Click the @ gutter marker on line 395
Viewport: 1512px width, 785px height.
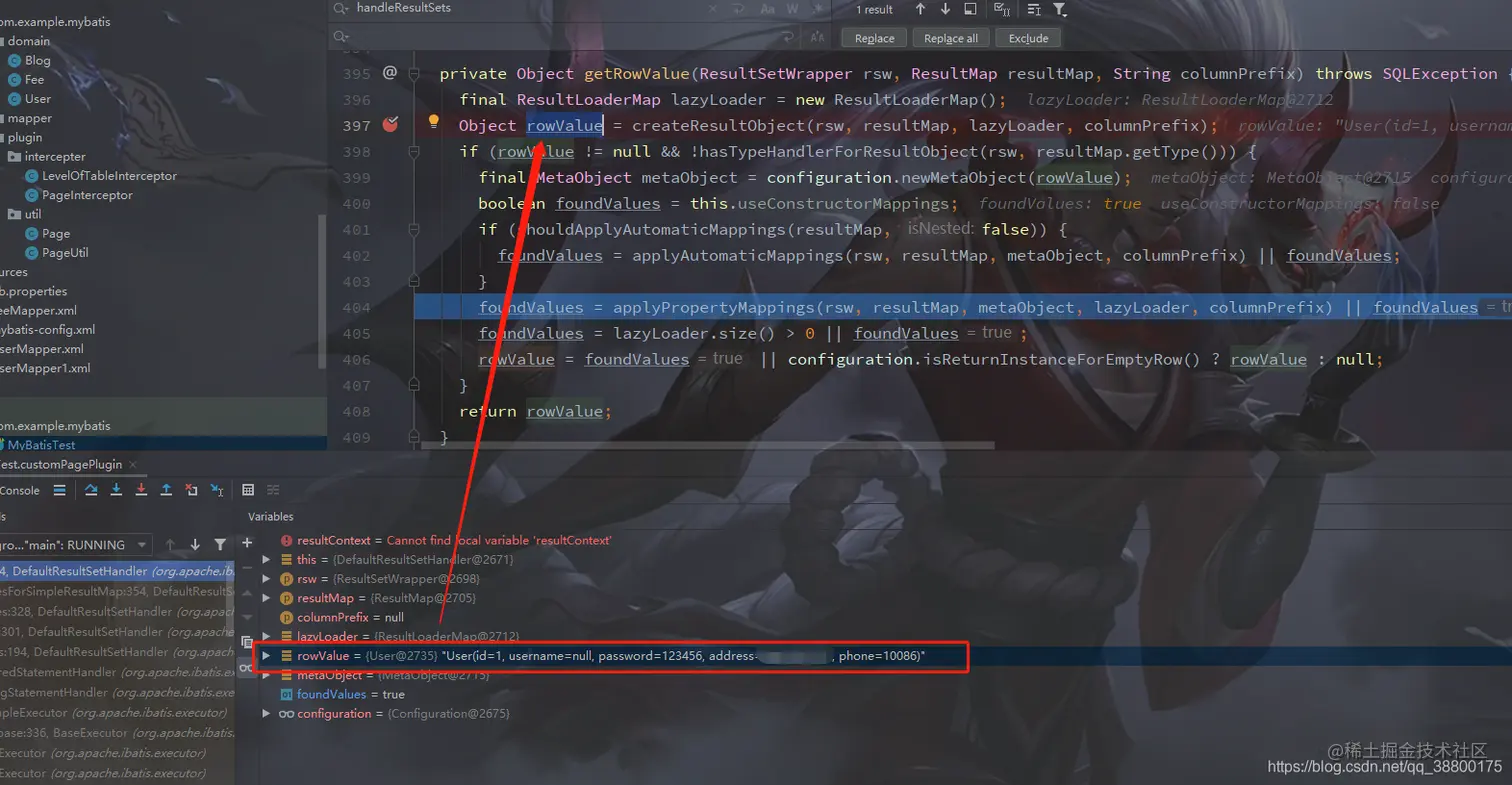[390, 72]
